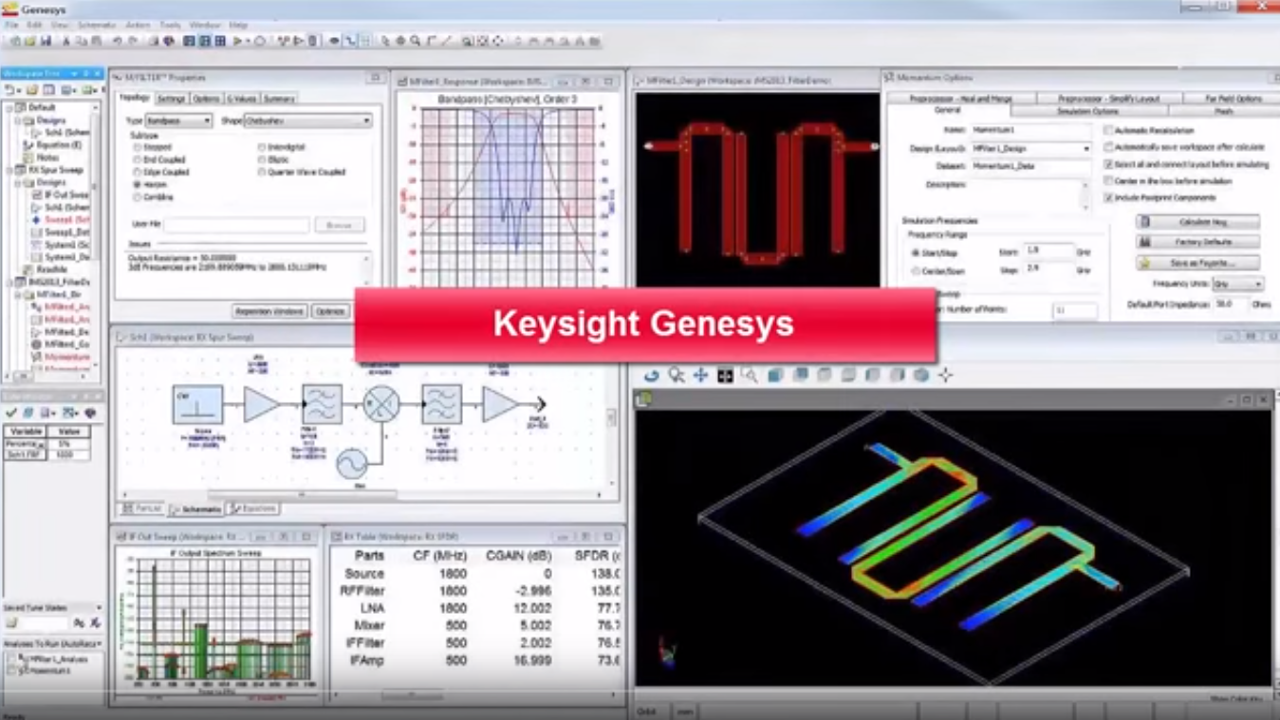Click the rotate view icon in 3D viewer toolbar
Viewport: 1280px width, 720px height.
[x=652, y=375]
